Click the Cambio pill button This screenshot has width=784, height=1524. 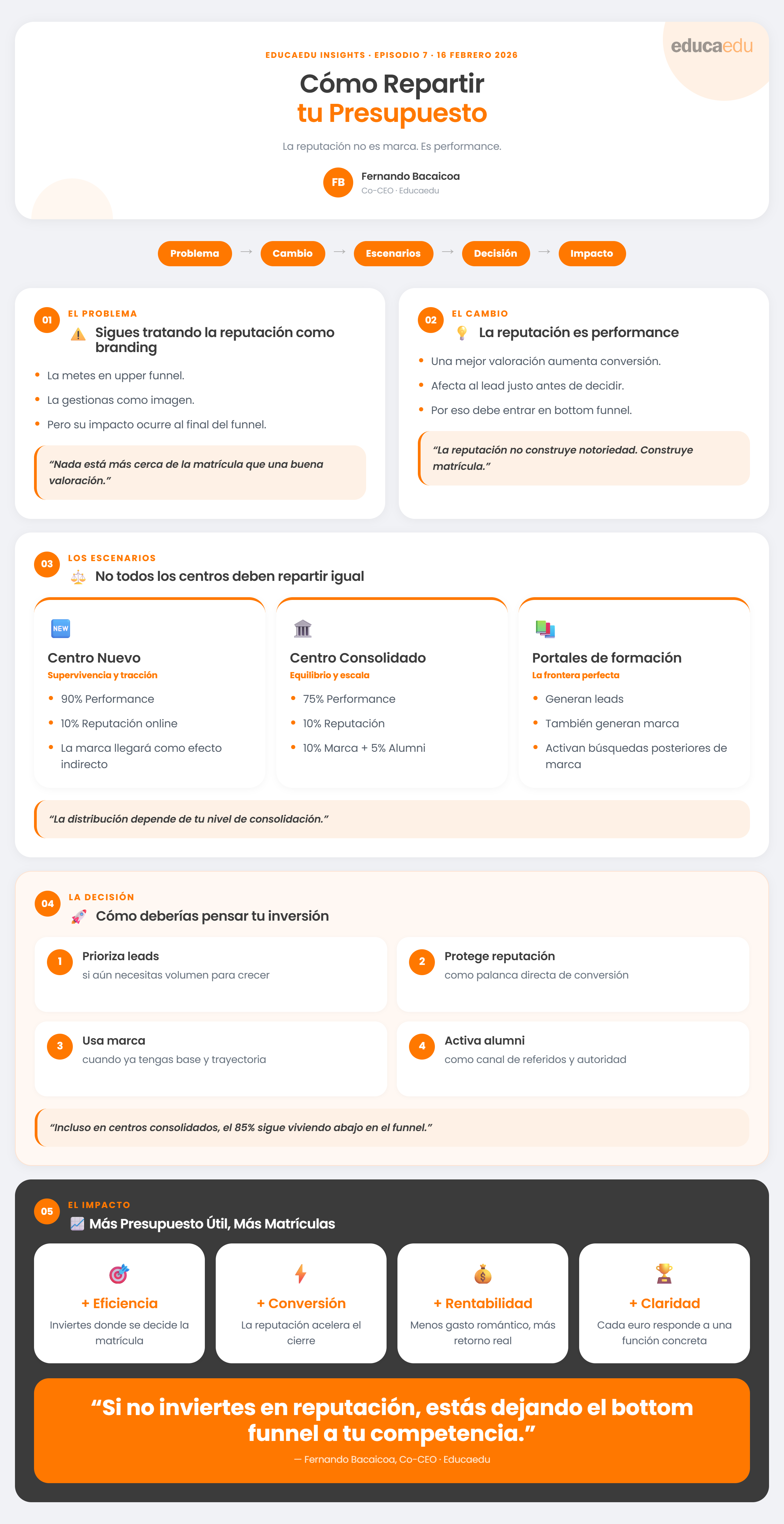coord(292,253)
